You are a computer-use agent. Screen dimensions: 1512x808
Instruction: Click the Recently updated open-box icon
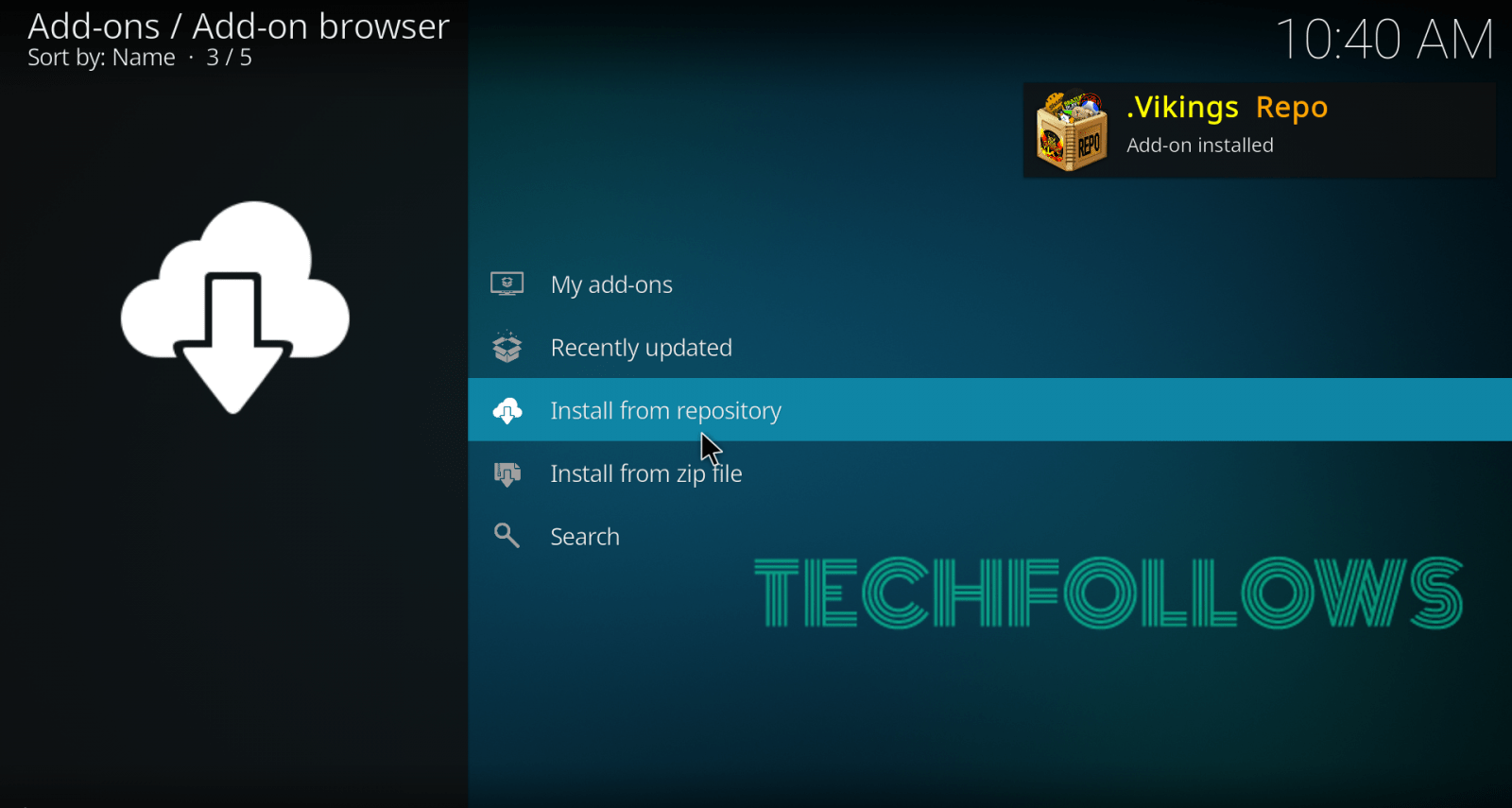(x=507, y=347)
